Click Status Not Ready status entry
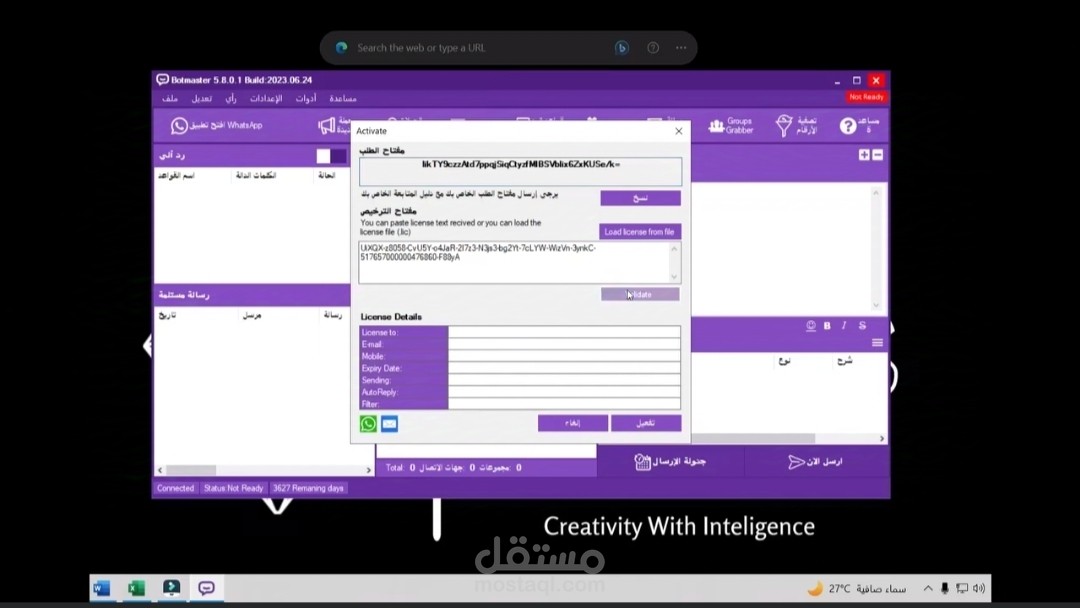This screenshot has width=1080, height=608. [x=233, y=488]
